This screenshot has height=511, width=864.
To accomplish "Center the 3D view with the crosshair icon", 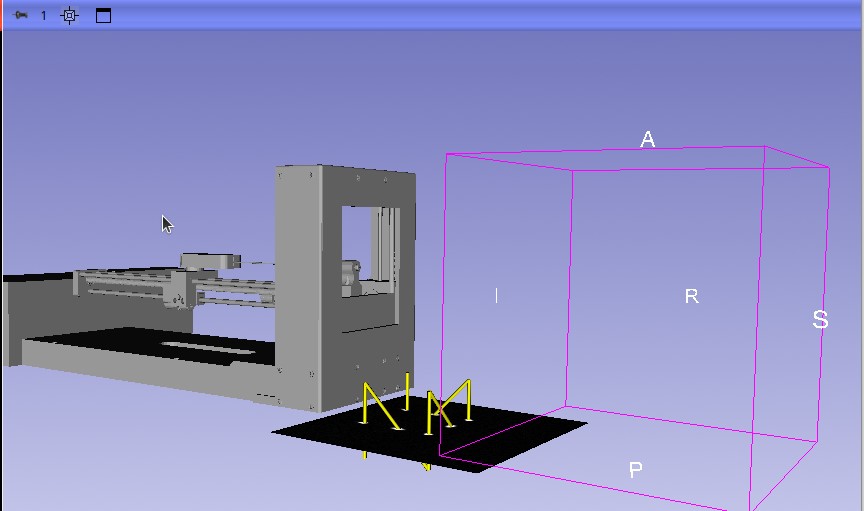I will click(x=69, y=15).
